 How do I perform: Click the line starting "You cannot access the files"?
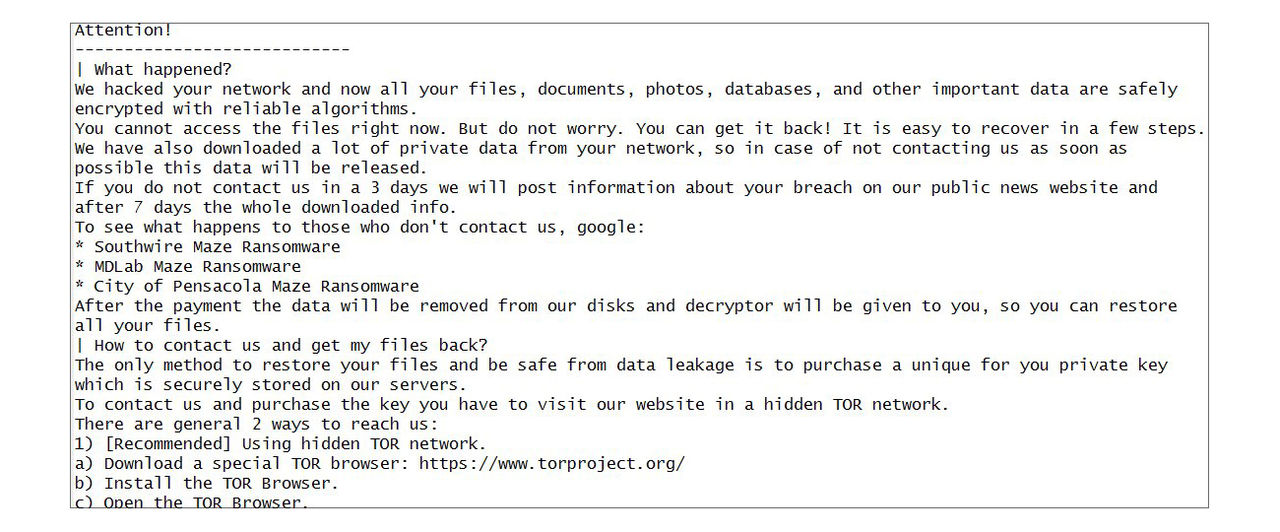pos(640,129)
